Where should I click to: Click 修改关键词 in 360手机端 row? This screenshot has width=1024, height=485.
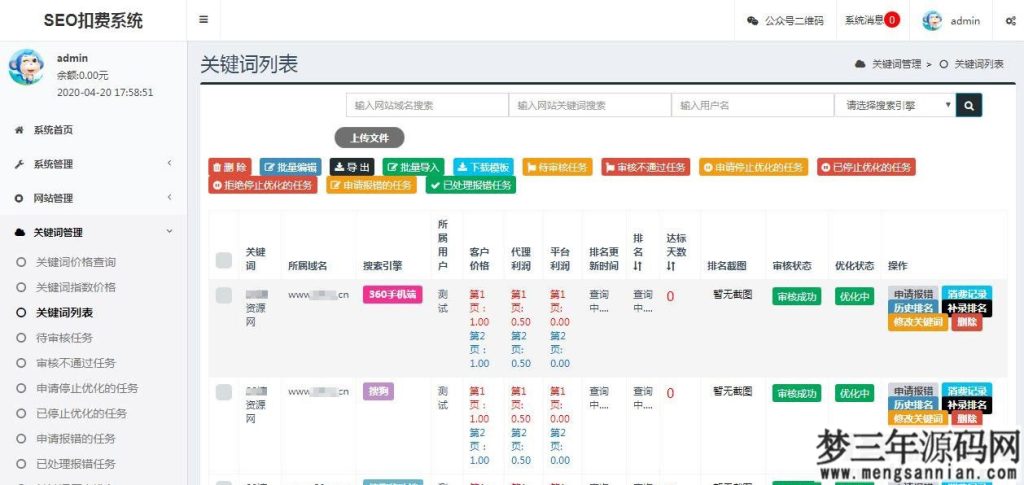[x=918, y=322]
